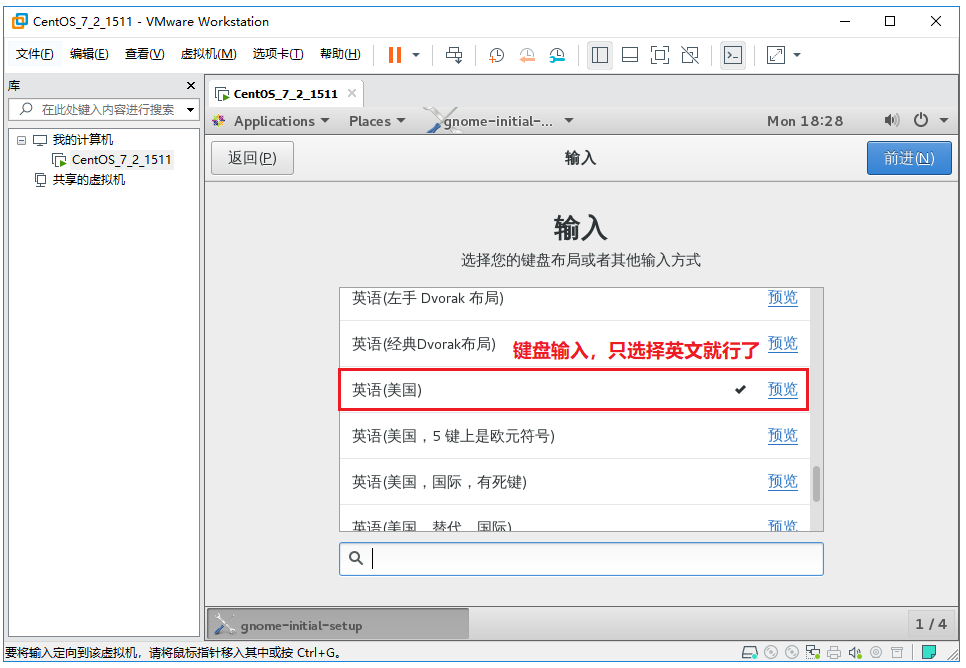Open the power options dropdown beside pause

[x=416, y=55]
